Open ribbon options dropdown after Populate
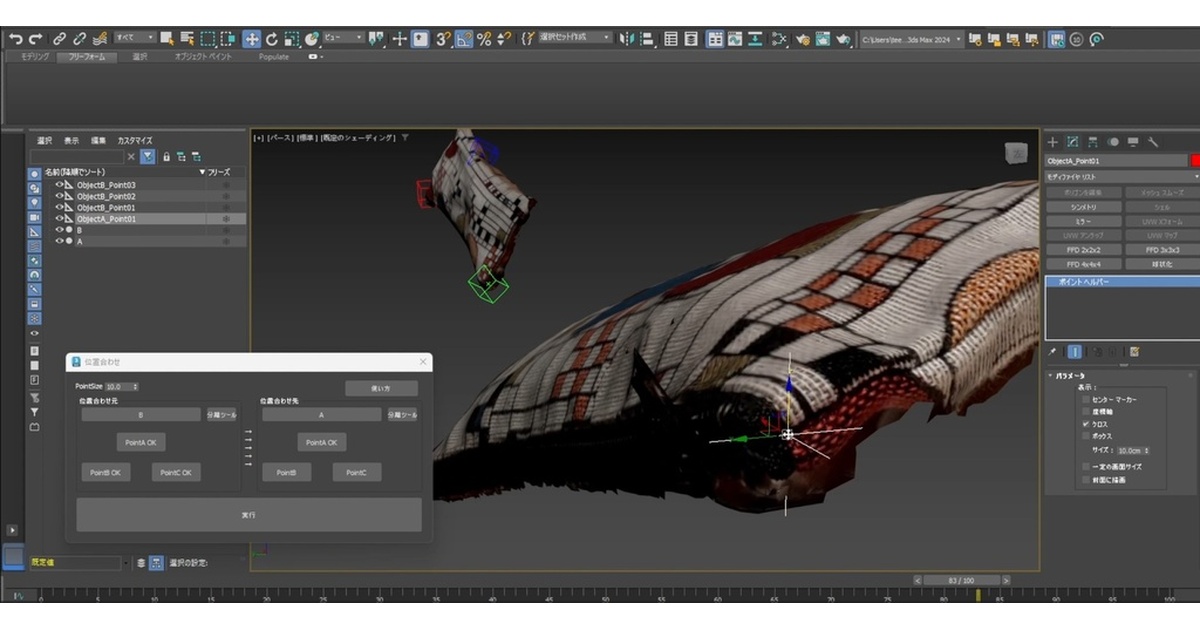 coord(316,57)
